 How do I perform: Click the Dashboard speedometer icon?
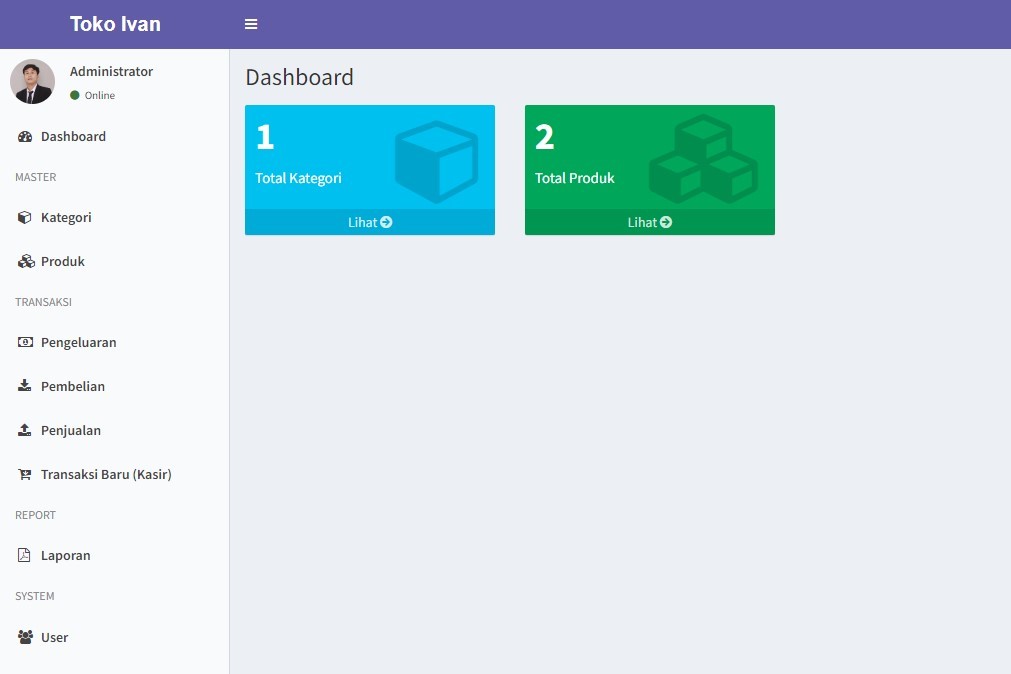26,137
